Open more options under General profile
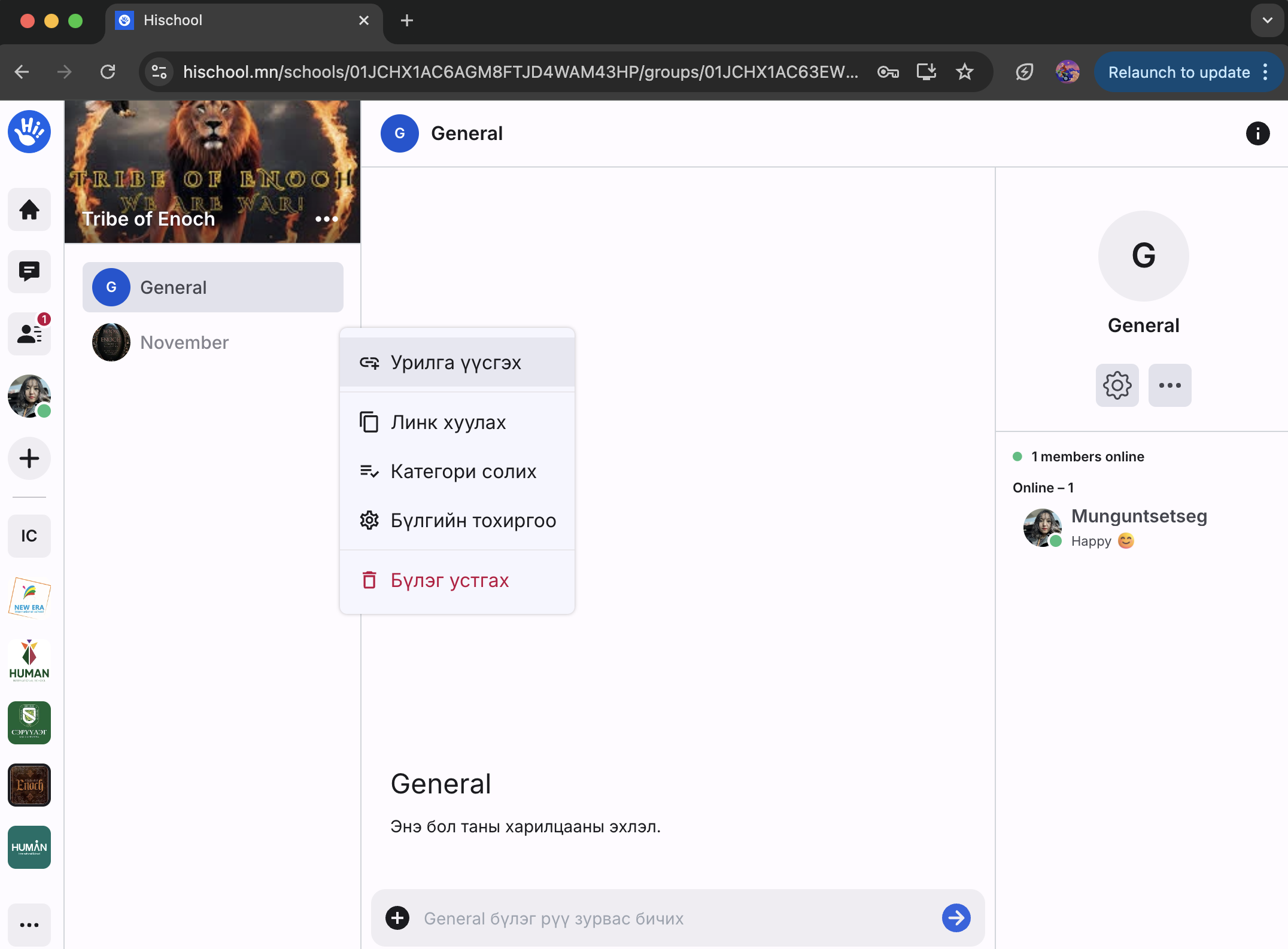Image resolution: width=1288 pixels, height=949 pixels. click(1169, 385)
